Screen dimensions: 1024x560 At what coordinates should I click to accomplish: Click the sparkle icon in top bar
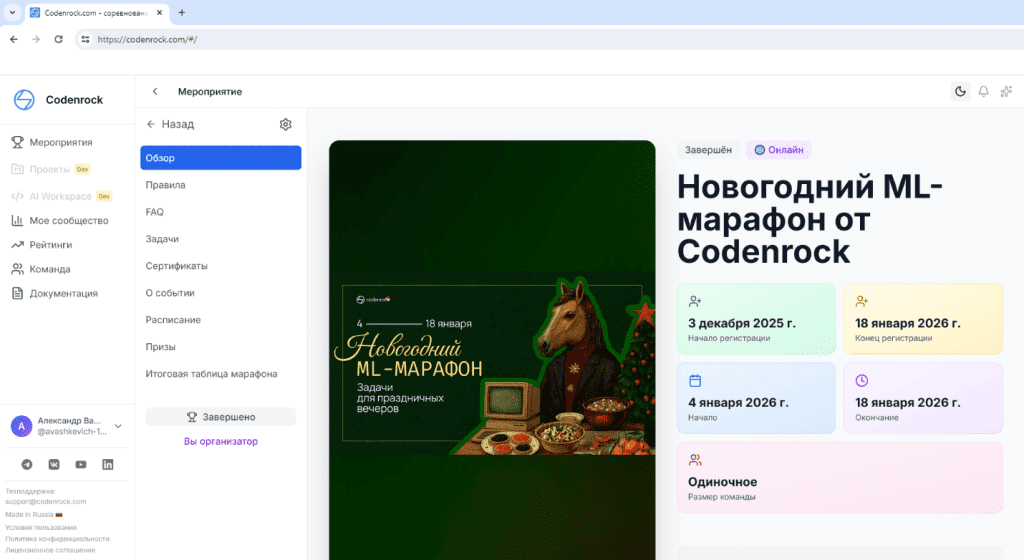tap(1006, 92)
